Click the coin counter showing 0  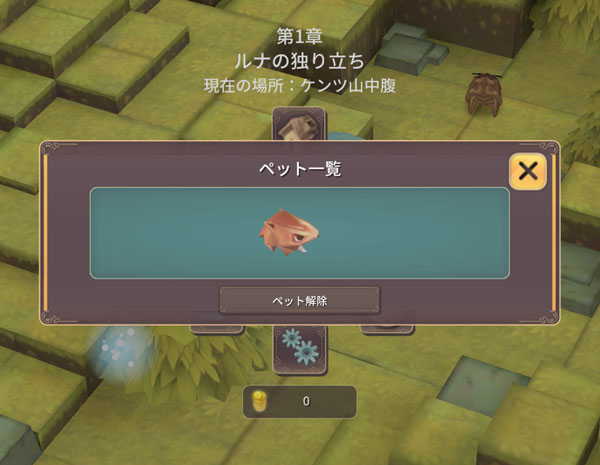click(x=300, y=401)
